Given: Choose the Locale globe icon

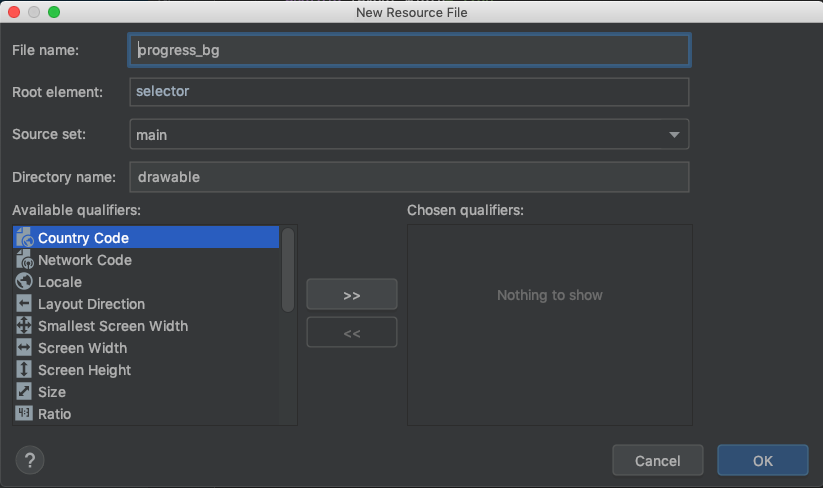Looking at the screenshot, I should (x=24, y=282).
